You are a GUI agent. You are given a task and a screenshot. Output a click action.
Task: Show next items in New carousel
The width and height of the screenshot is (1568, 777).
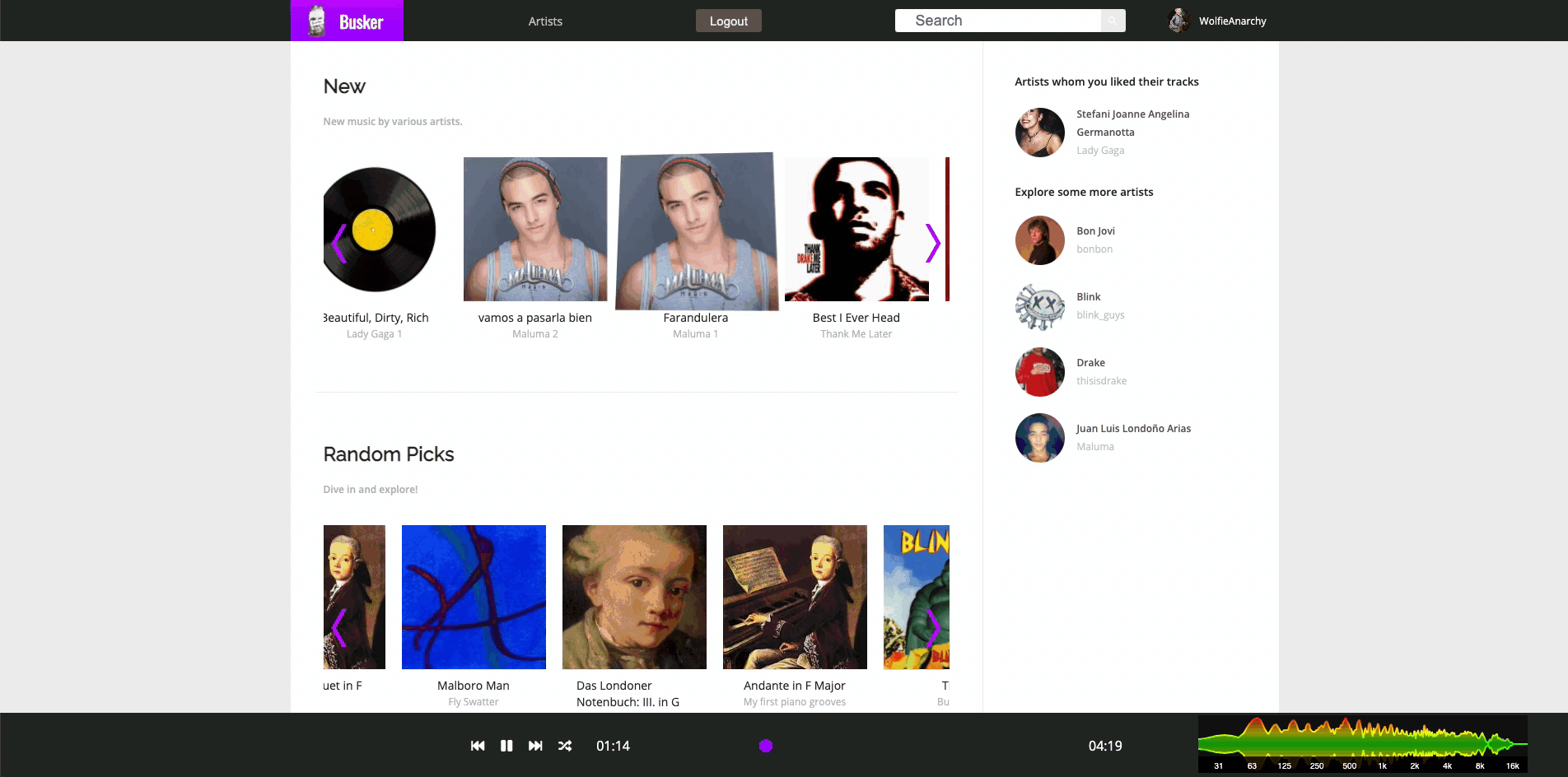[x=932, y=243]
